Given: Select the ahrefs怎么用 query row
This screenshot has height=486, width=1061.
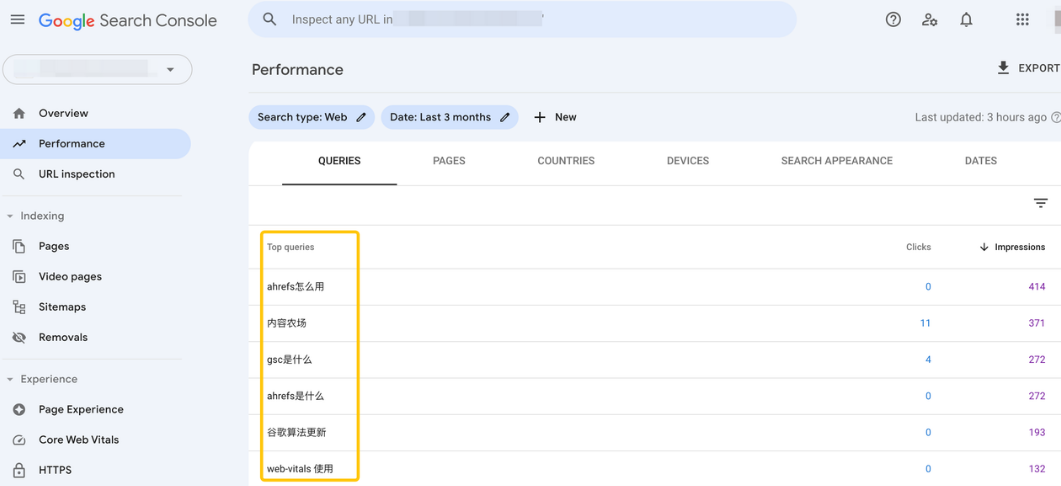Looking at the screenshot, I should (x=296, y=287).
